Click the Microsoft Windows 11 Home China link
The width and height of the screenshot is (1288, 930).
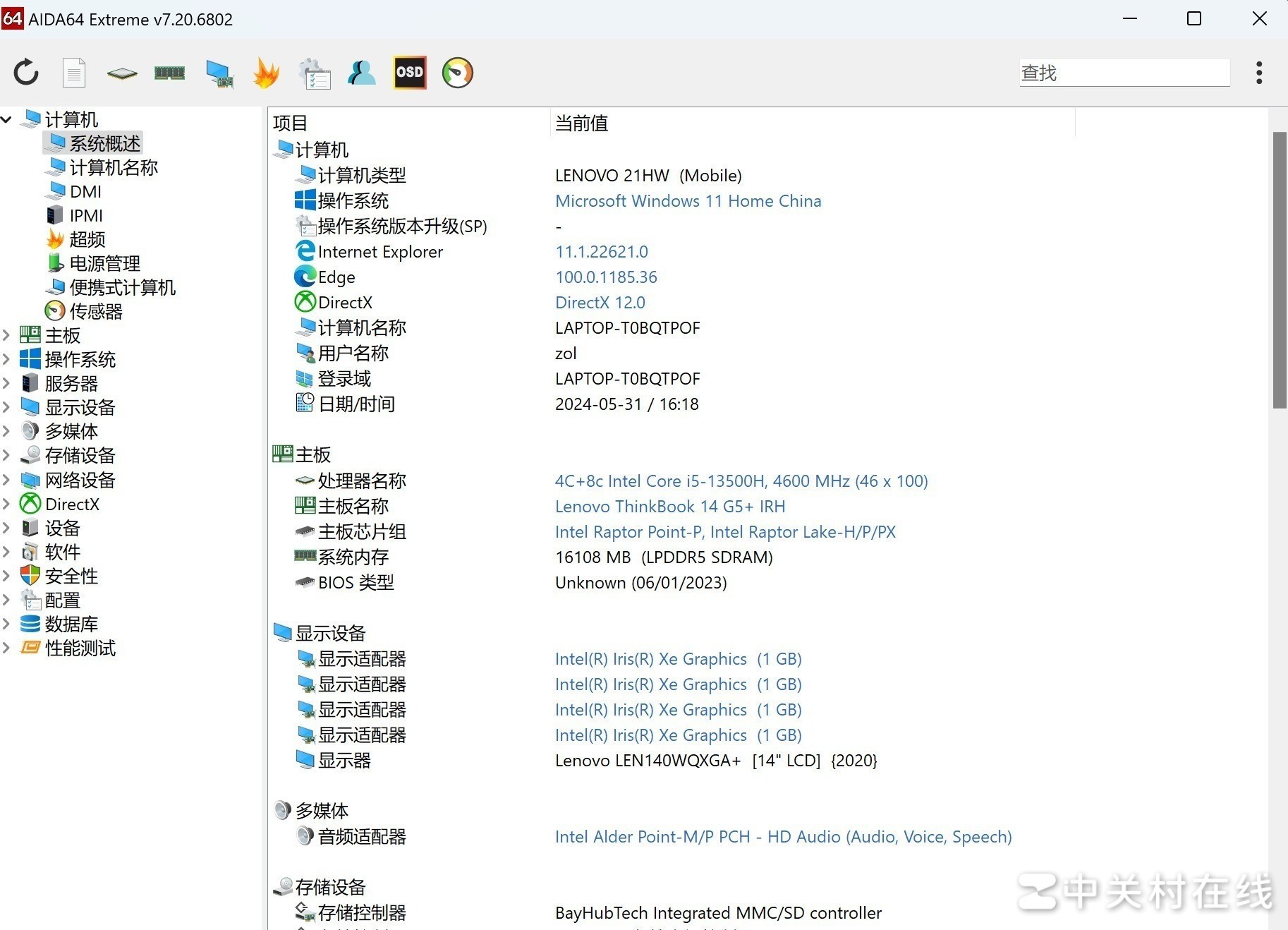688,201
